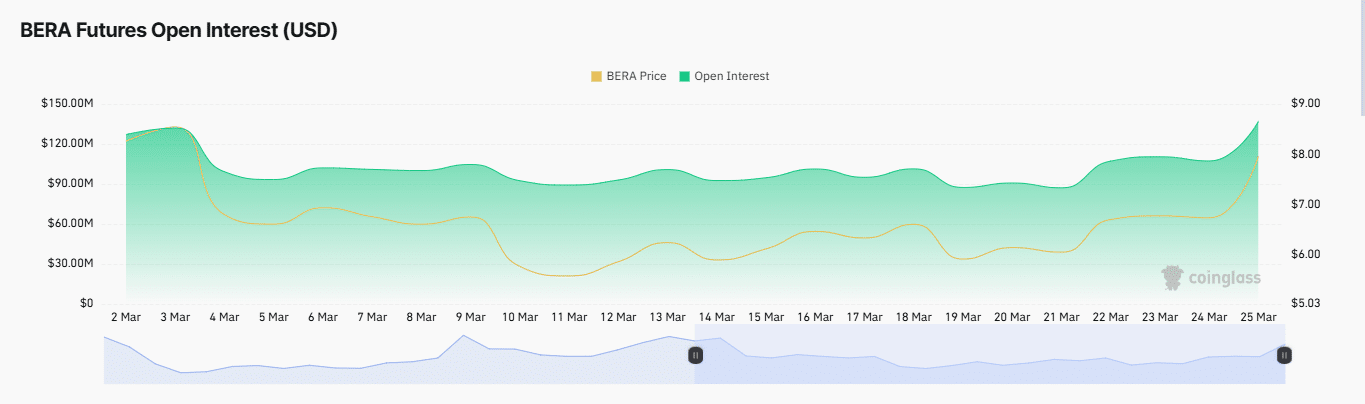The image size is (1365, 404).
Task: Click the yellow BERA Price legend swatch
Action: coord(597,76)
